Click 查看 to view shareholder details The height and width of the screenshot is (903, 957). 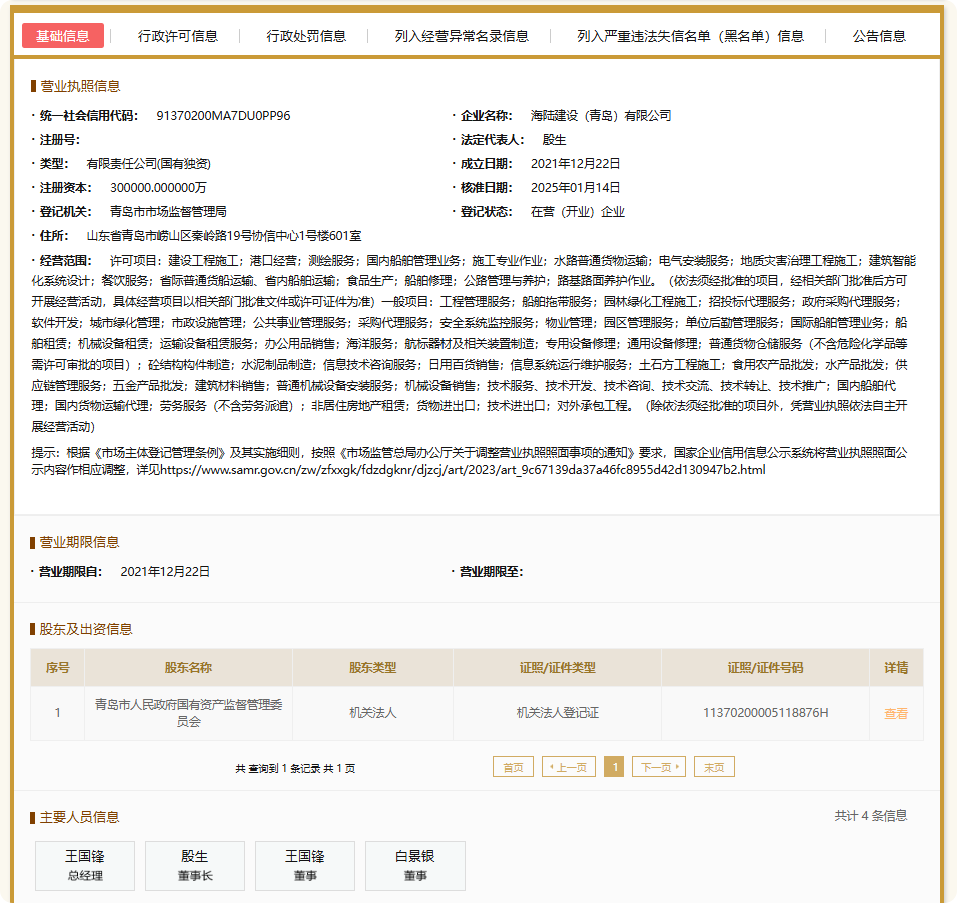[895, 713]
